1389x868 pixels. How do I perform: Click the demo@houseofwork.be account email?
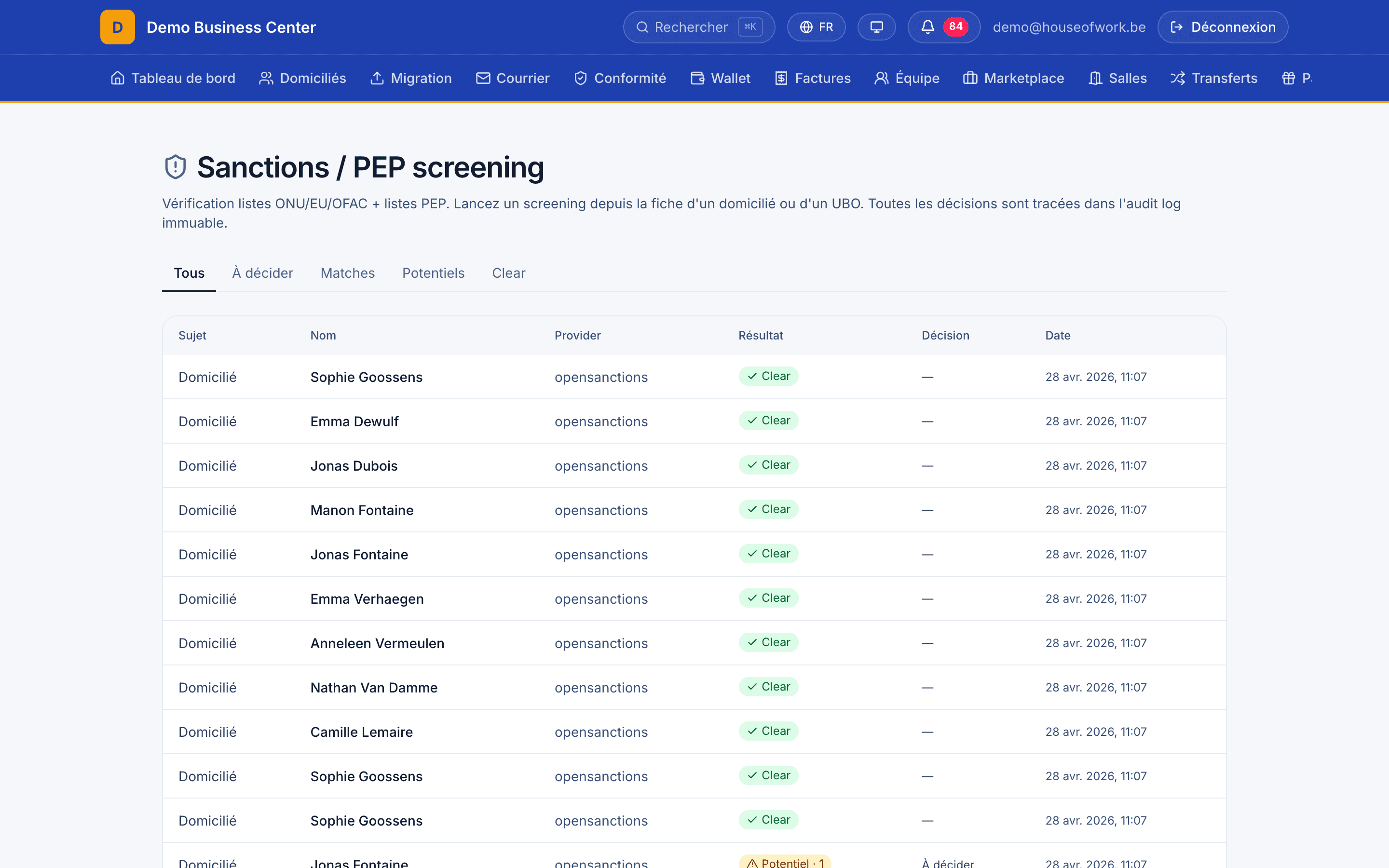tap(1069, 27)
